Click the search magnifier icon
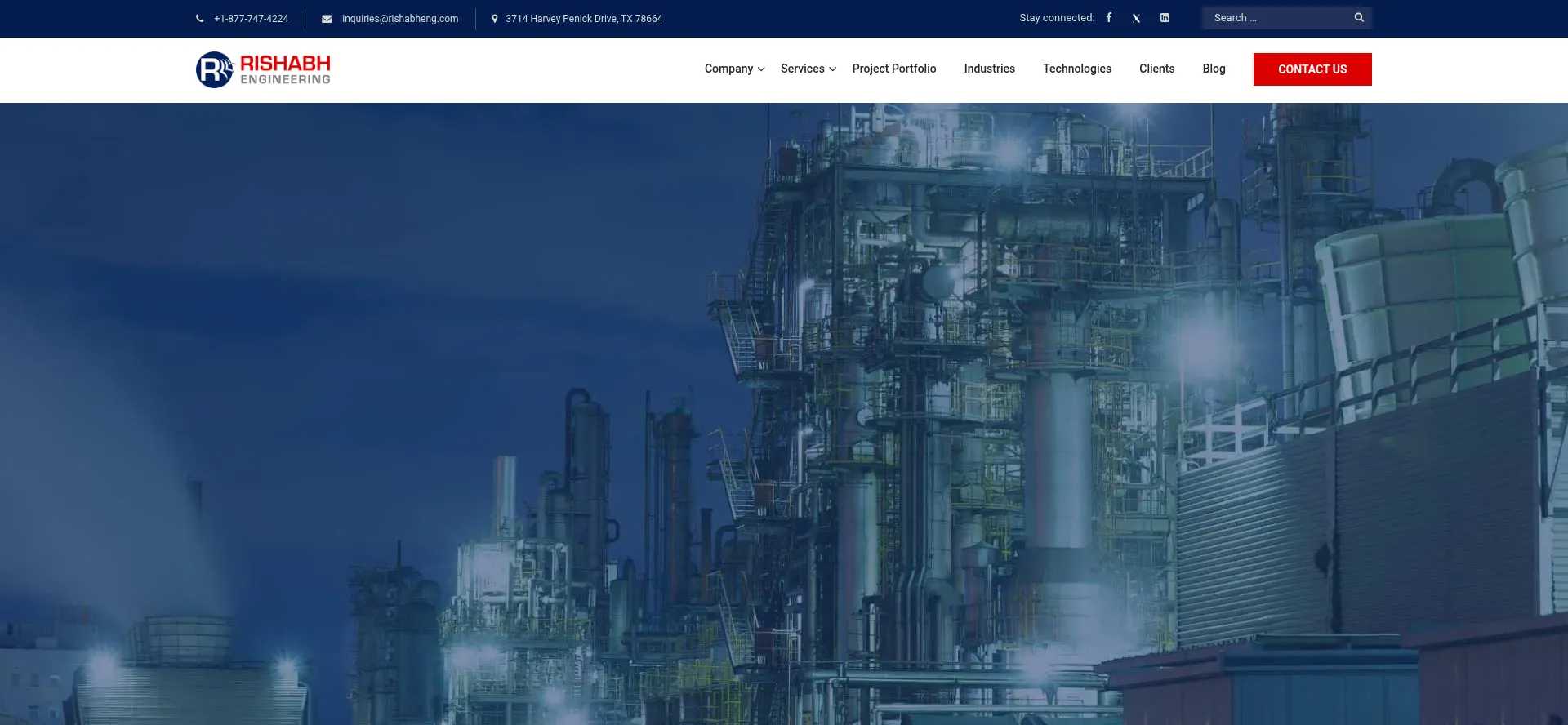1568x725 pixels. 1359,17
